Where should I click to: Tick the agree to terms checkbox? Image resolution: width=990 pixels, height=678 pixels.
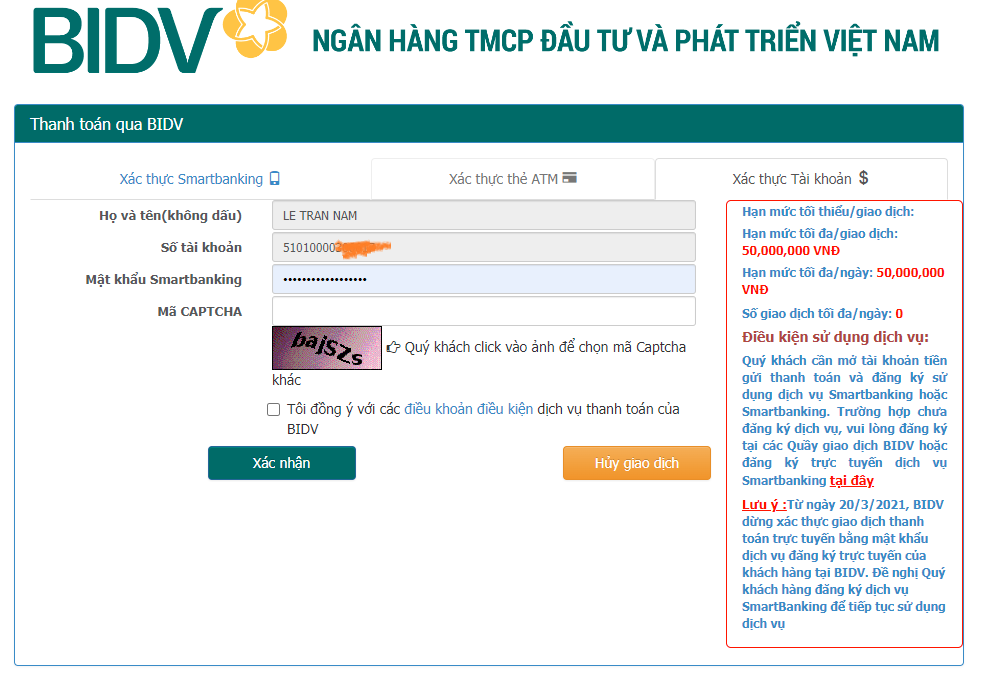point(273,410)
